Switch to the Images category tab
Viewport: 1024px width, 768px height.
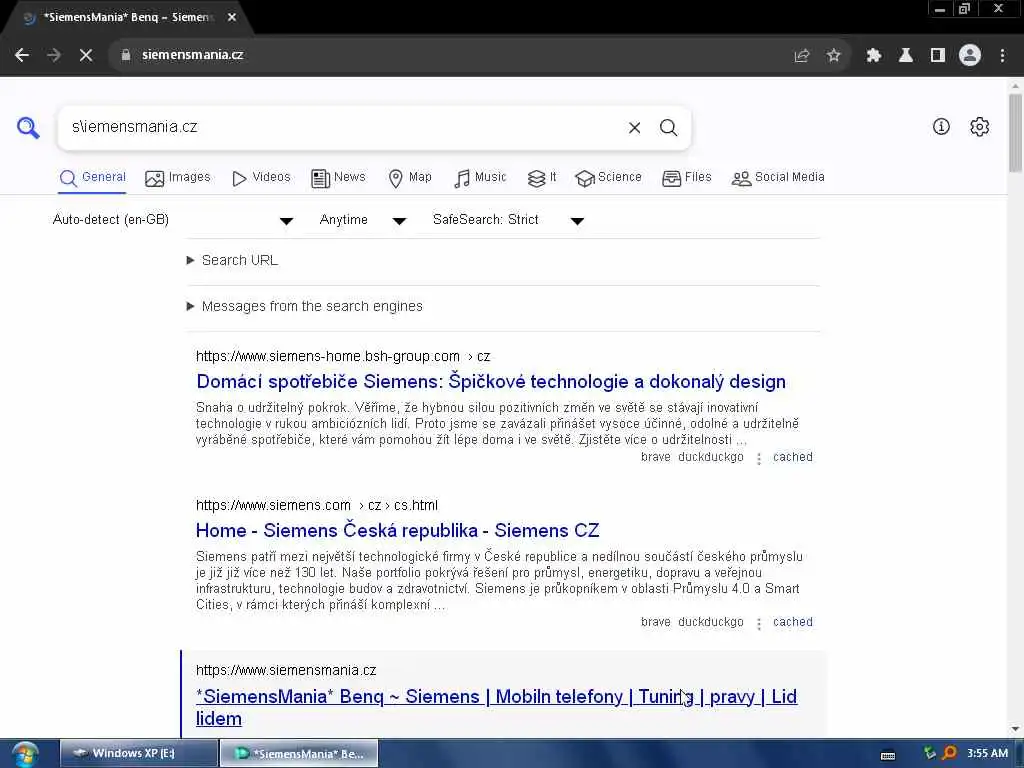click(178, 178)
